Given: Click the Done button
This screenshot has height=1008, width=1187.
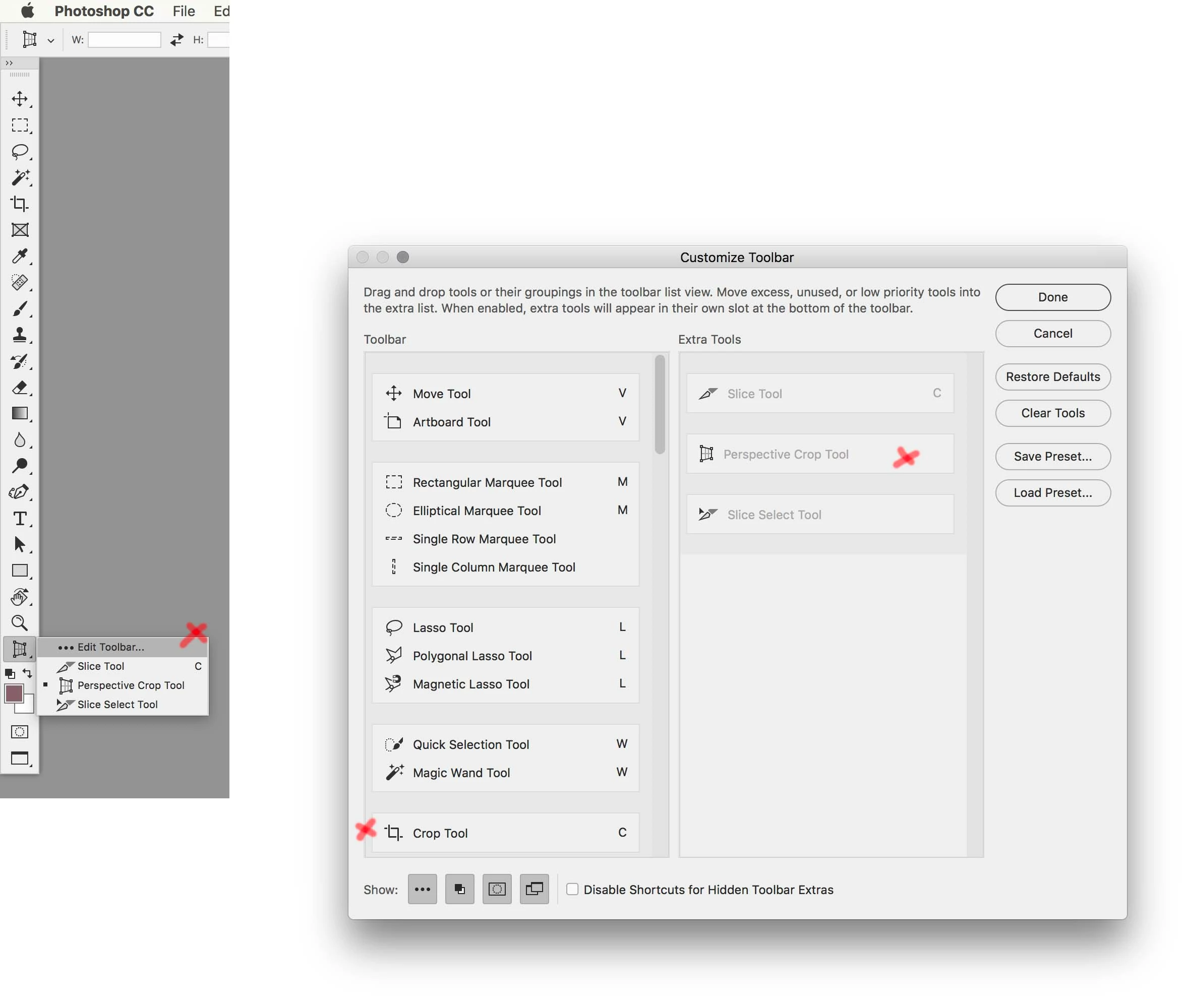Looking at the screenshot, I should point(1052,297).
